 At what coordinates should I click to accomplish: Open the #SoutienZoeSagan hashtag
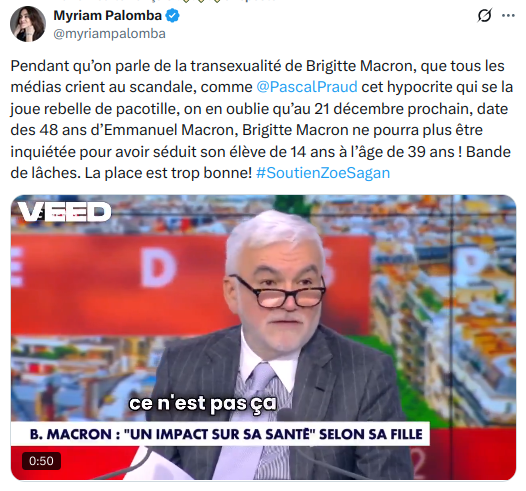(323, 173)
